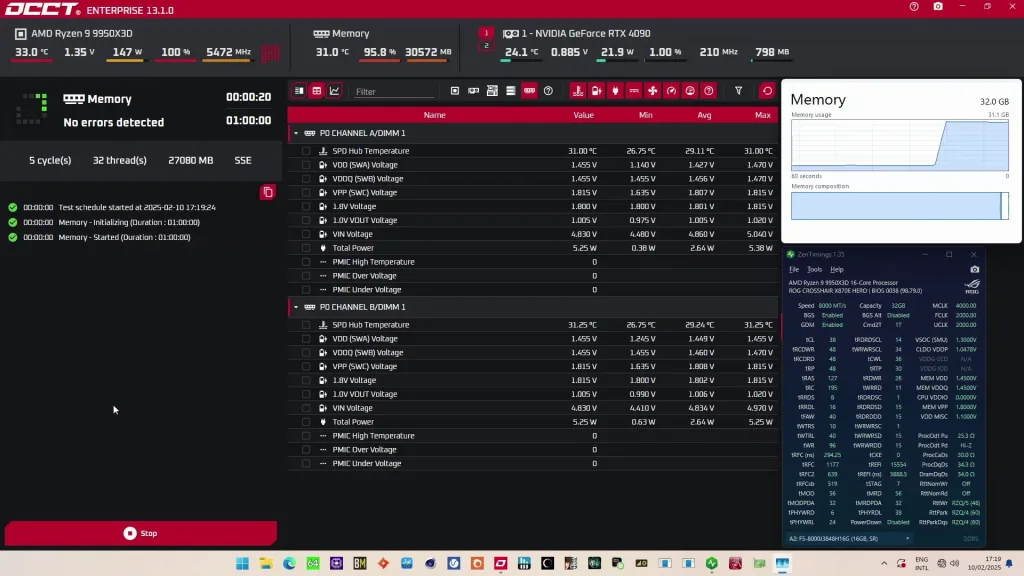
Task: Check Total Power in DIMM A
Action: point(306,248)
